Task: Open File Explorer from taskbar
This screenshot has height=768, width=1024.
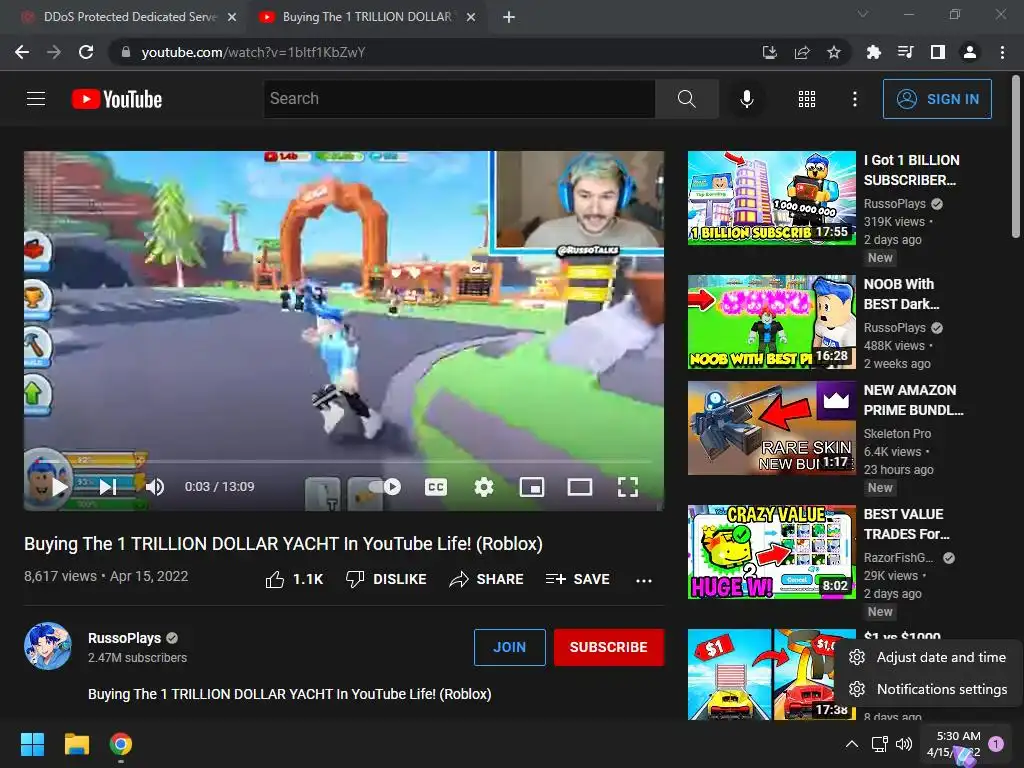Action: pos(76,744)
